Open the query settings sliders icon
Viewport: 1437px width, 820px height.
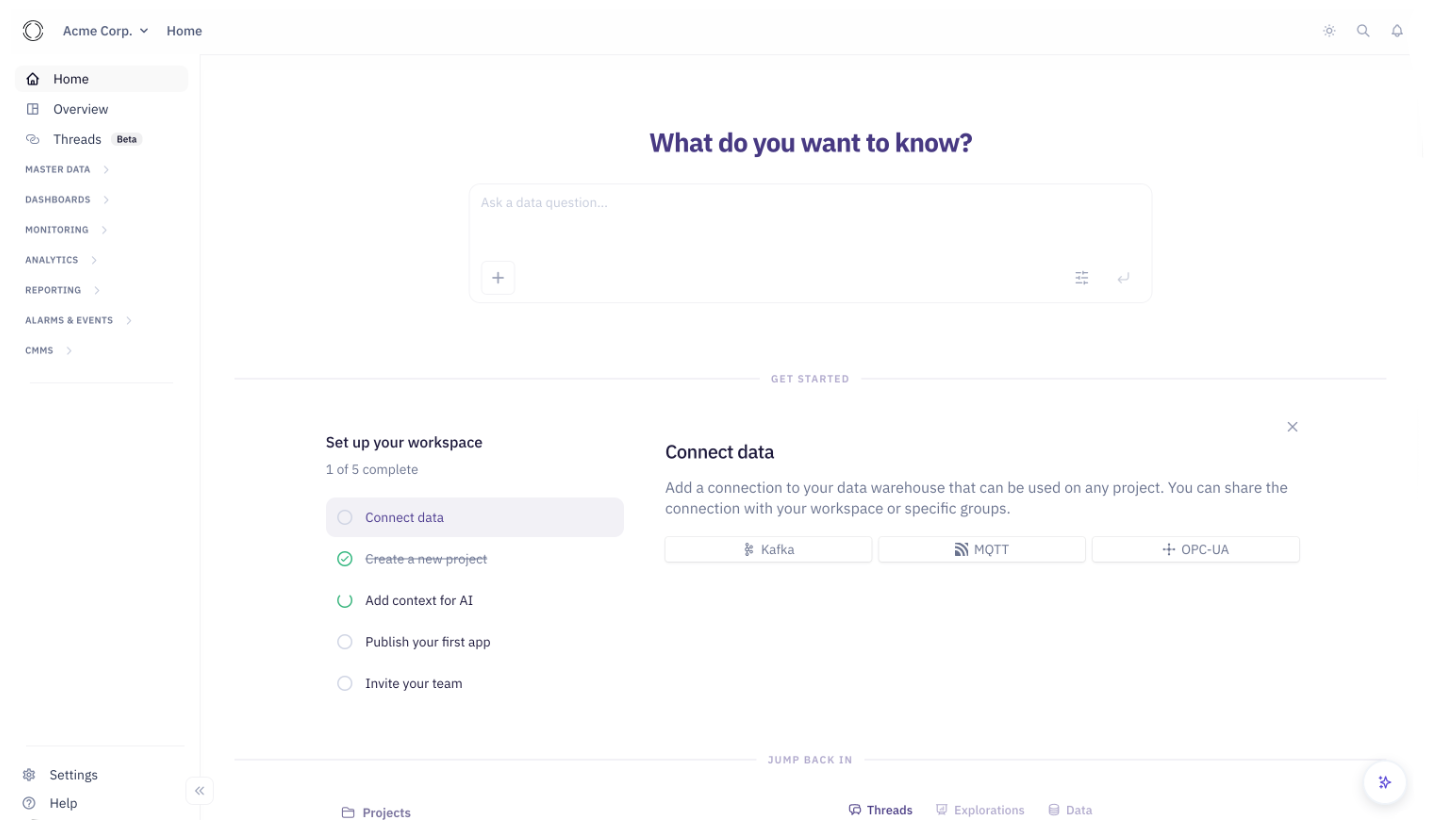[x=1082, y=278]
